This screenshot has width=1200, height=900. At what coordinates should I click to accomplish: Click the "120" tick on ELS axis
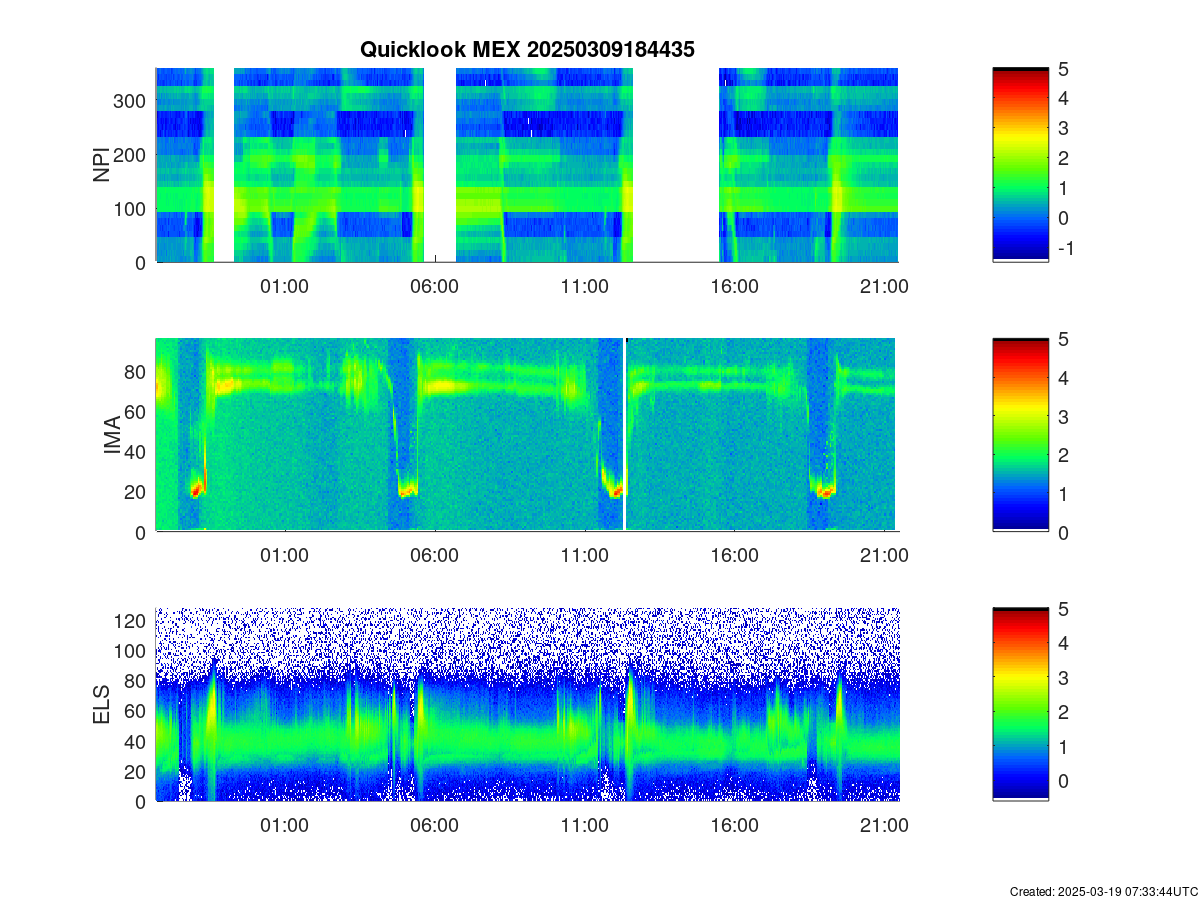click(132, 621)
